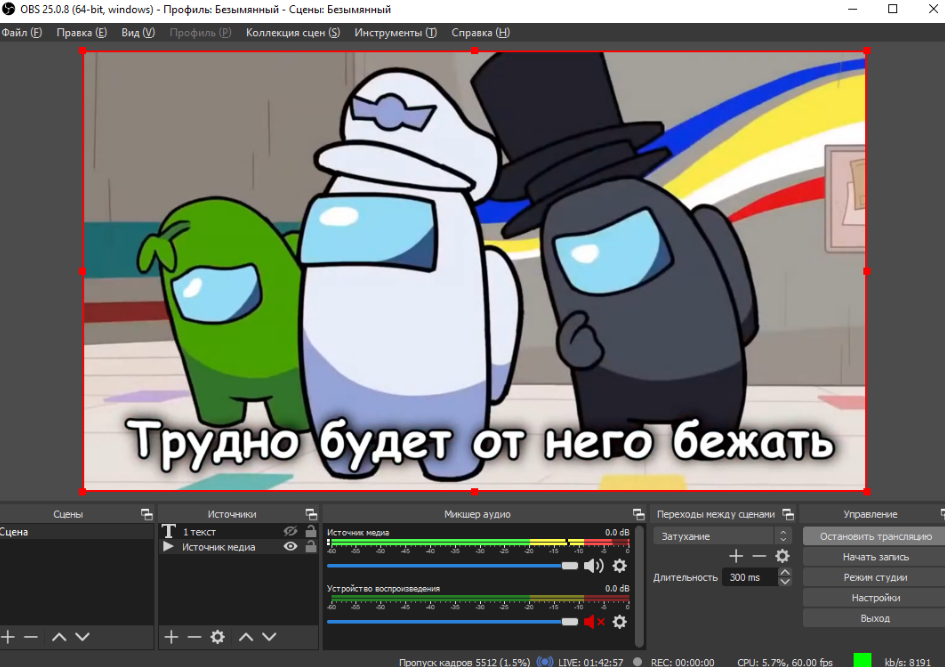The height and width of the screenshot is (667, 945).
Task: Open Настройки from controls
Action: [x=875, y=598]
